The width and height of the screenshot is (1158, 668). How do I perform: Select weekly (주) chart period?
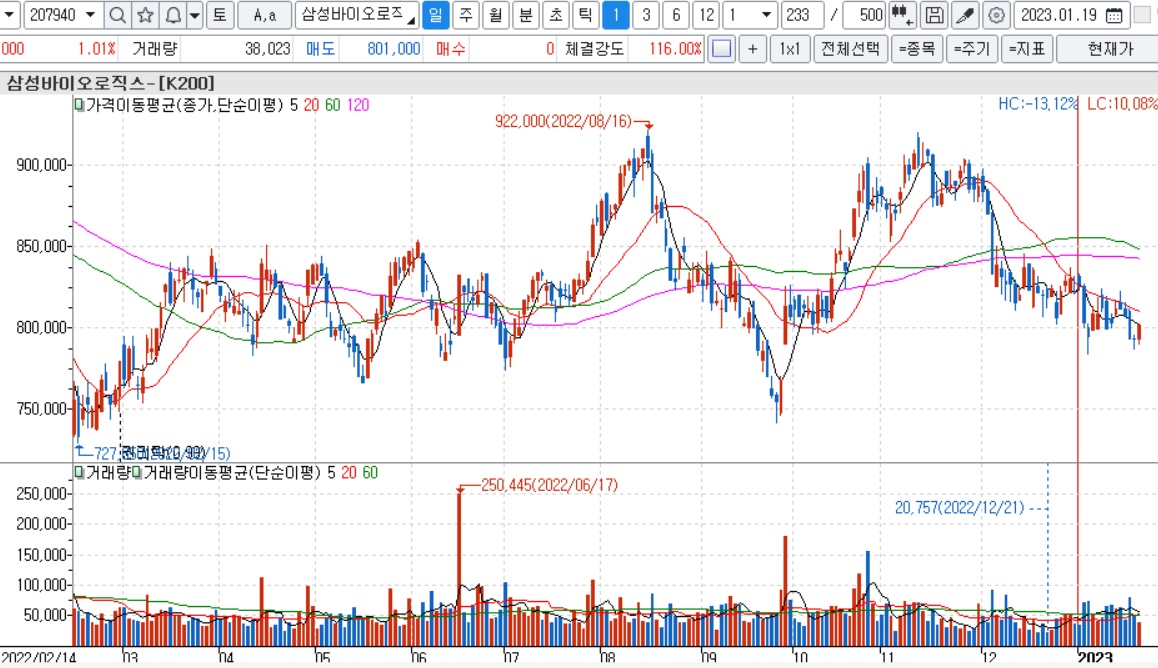pyautogui.click(x=465, y=15)
